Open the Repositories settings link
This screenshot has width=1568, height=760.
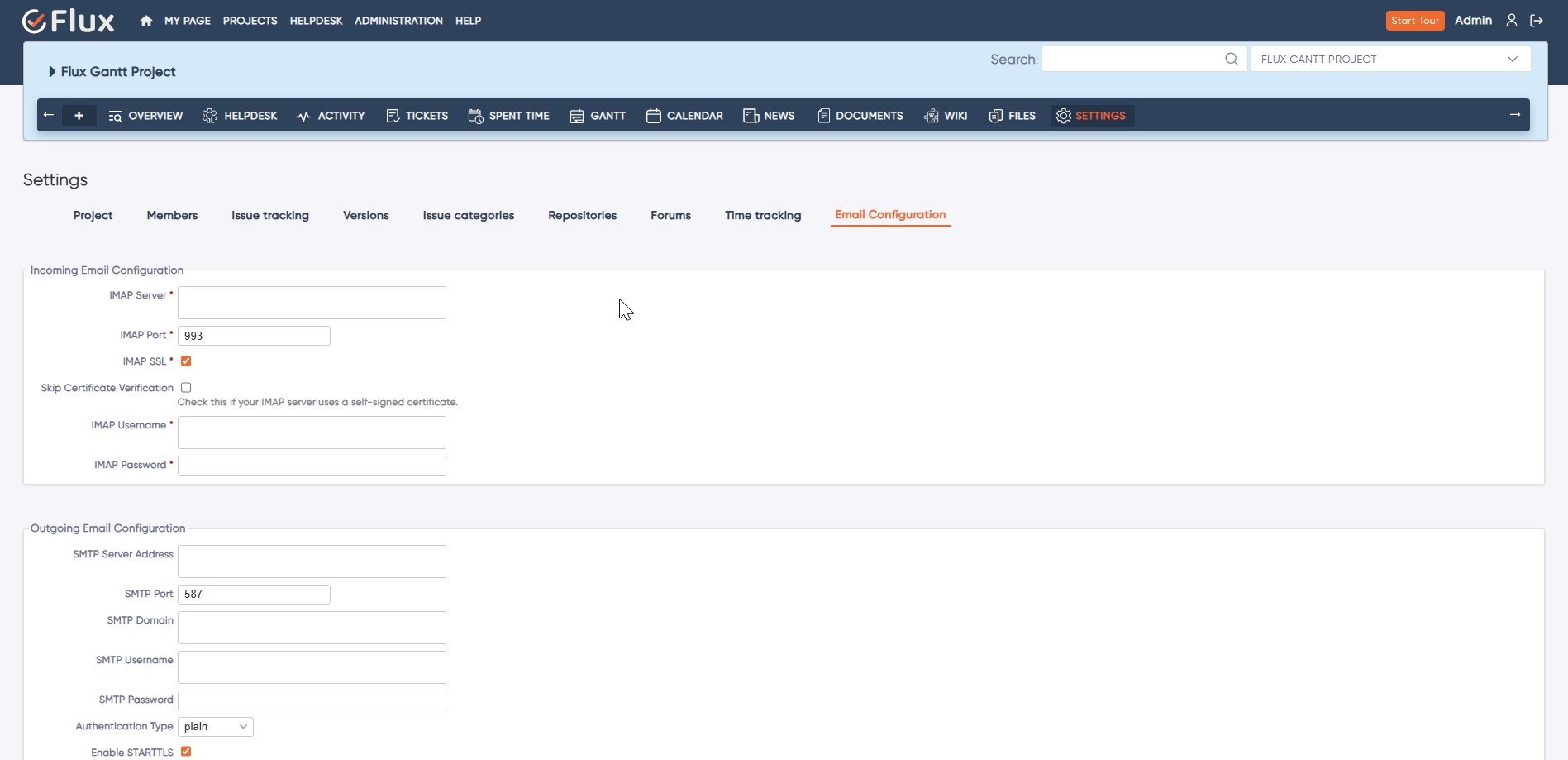582,215
